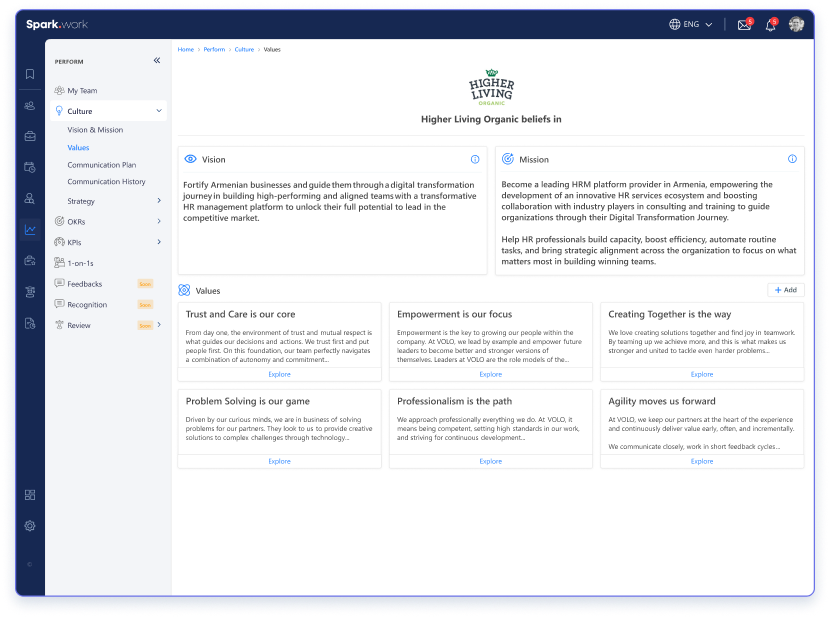Image resolution: width=830 pixels, height=618 pixels.
Task: Open the dashboard grid icon in the left rail
Action: point(30,495)
